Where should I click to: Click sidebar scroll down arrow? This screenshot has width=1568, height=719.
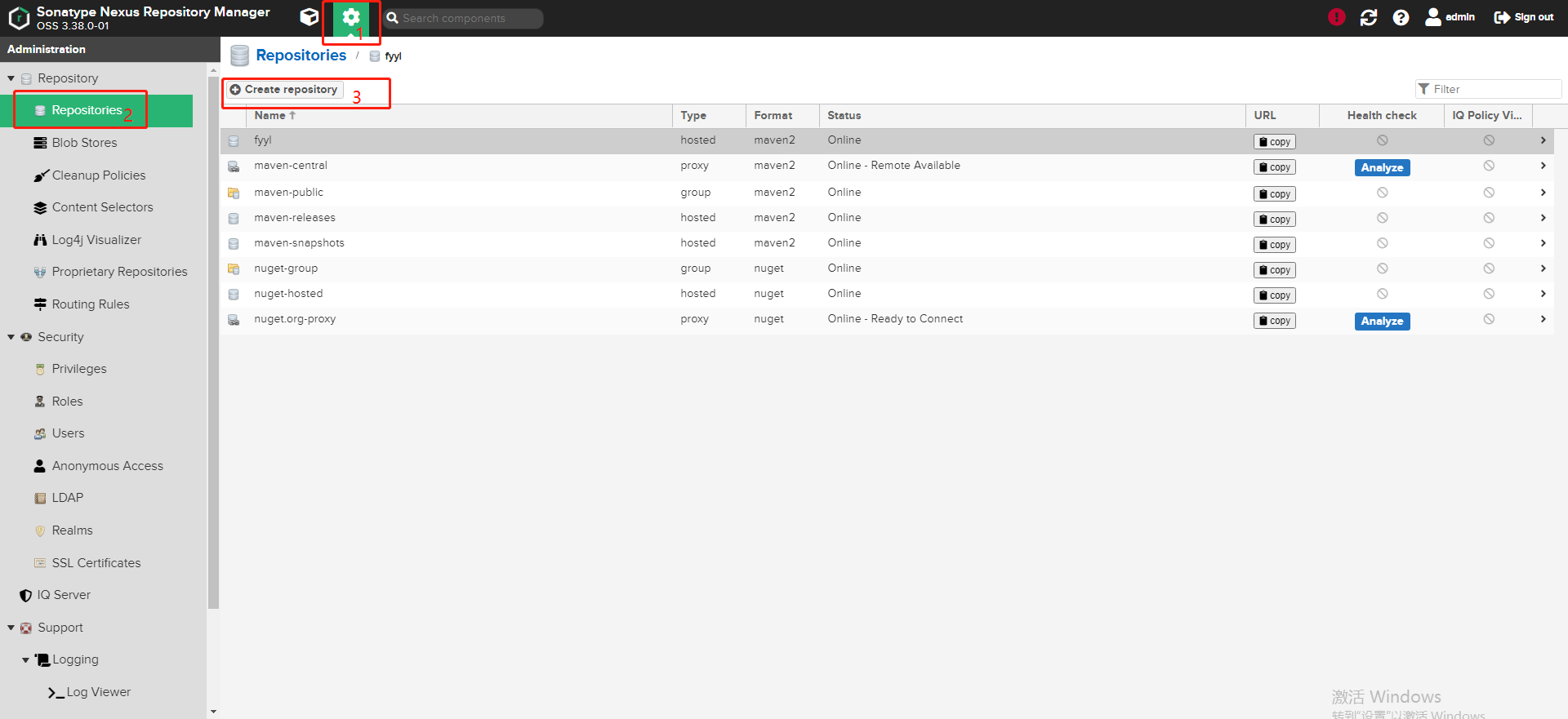[x=213, y=712]
